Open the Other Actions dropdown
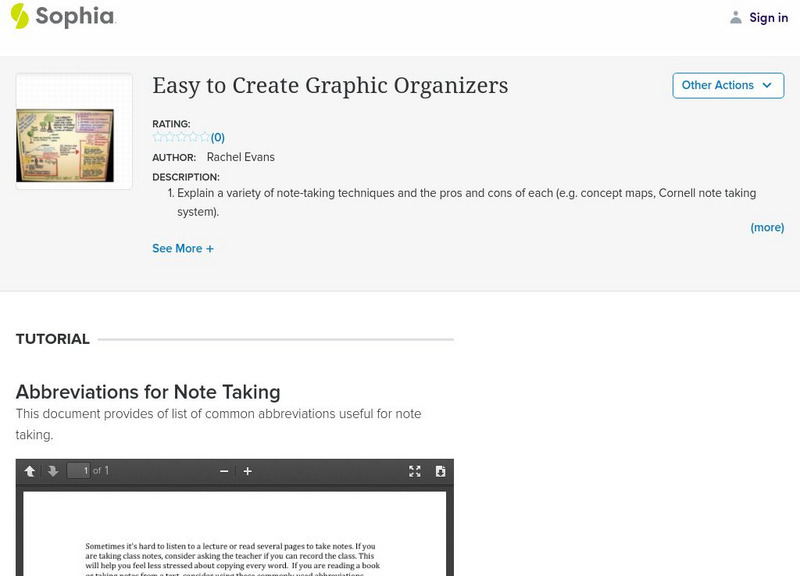 [x=727, y=86]
